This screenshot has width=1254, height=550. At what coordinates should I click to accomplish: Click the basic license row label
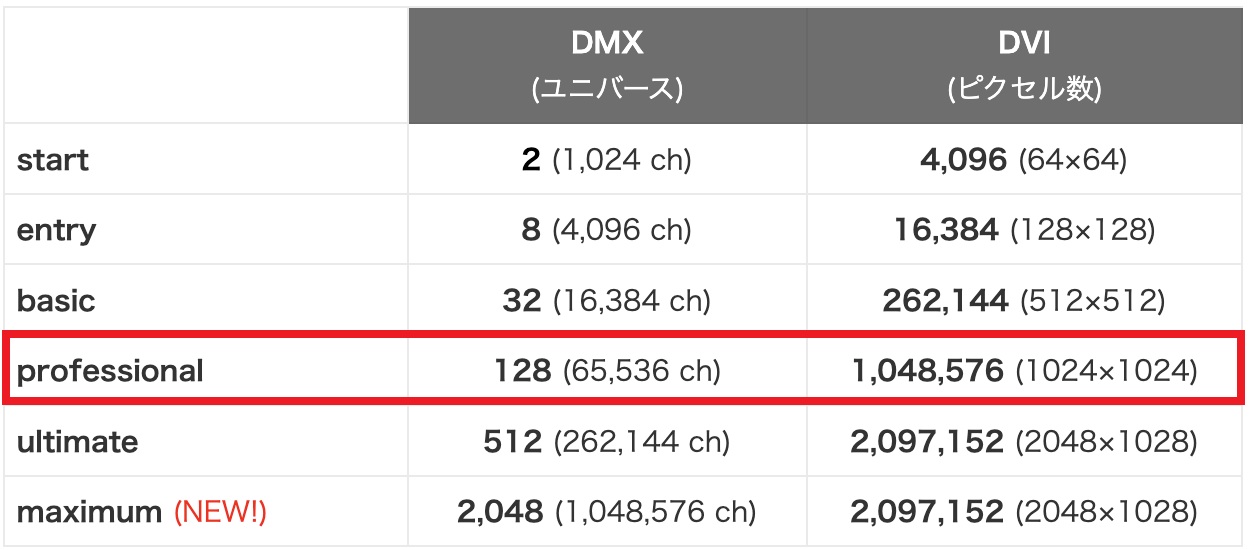56,300
